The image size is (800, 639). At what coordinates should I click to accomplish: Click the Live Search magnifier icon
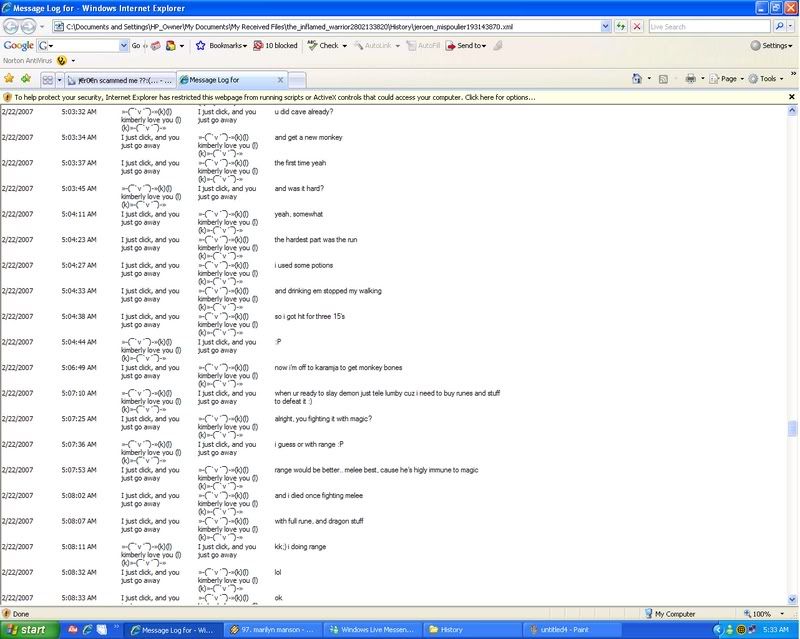(779, 26)
